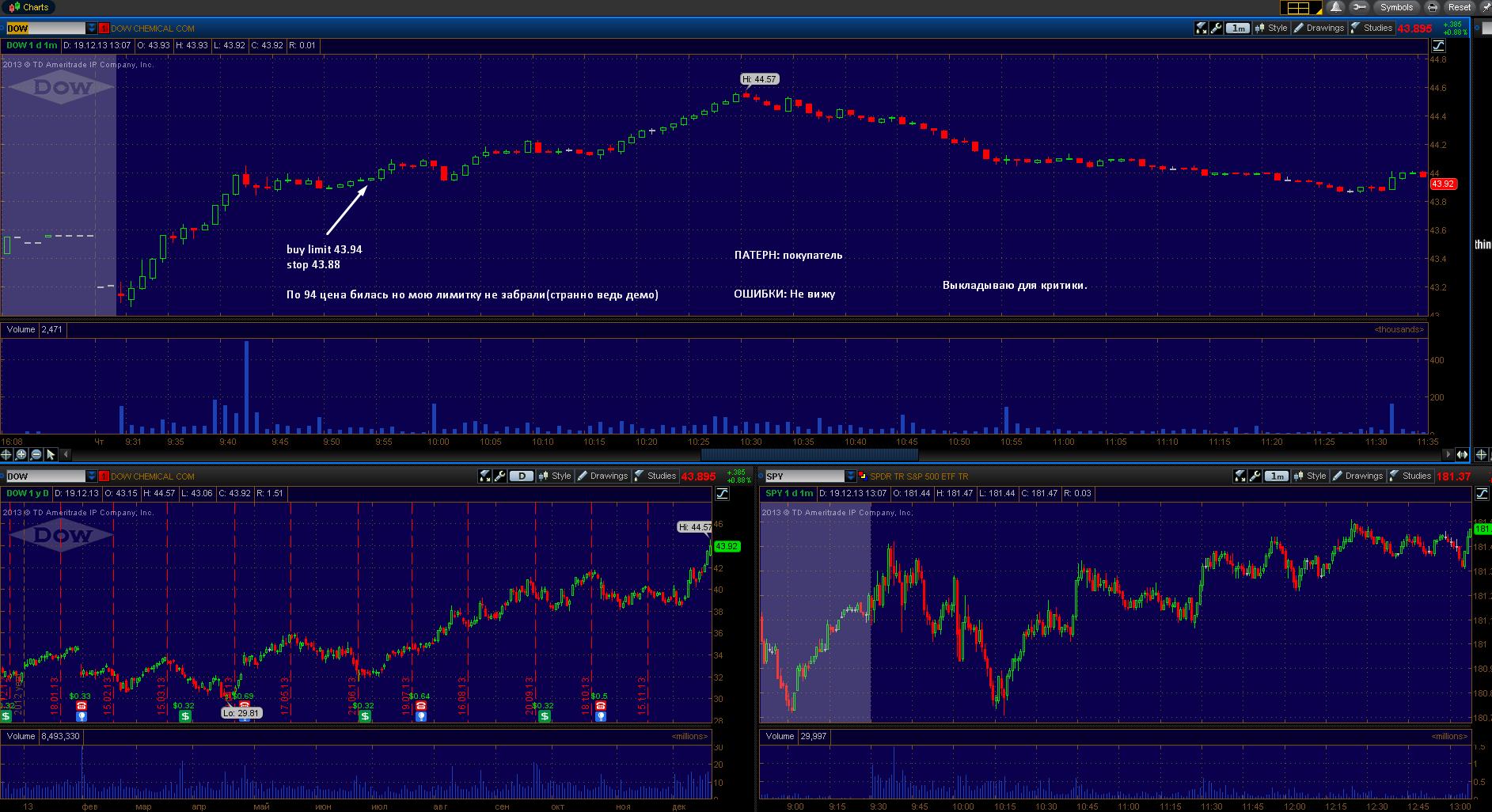The width and height of the screenshot is (1492, 812).
Task: Open Studies menu on SPY chart
Action: 1410,476
